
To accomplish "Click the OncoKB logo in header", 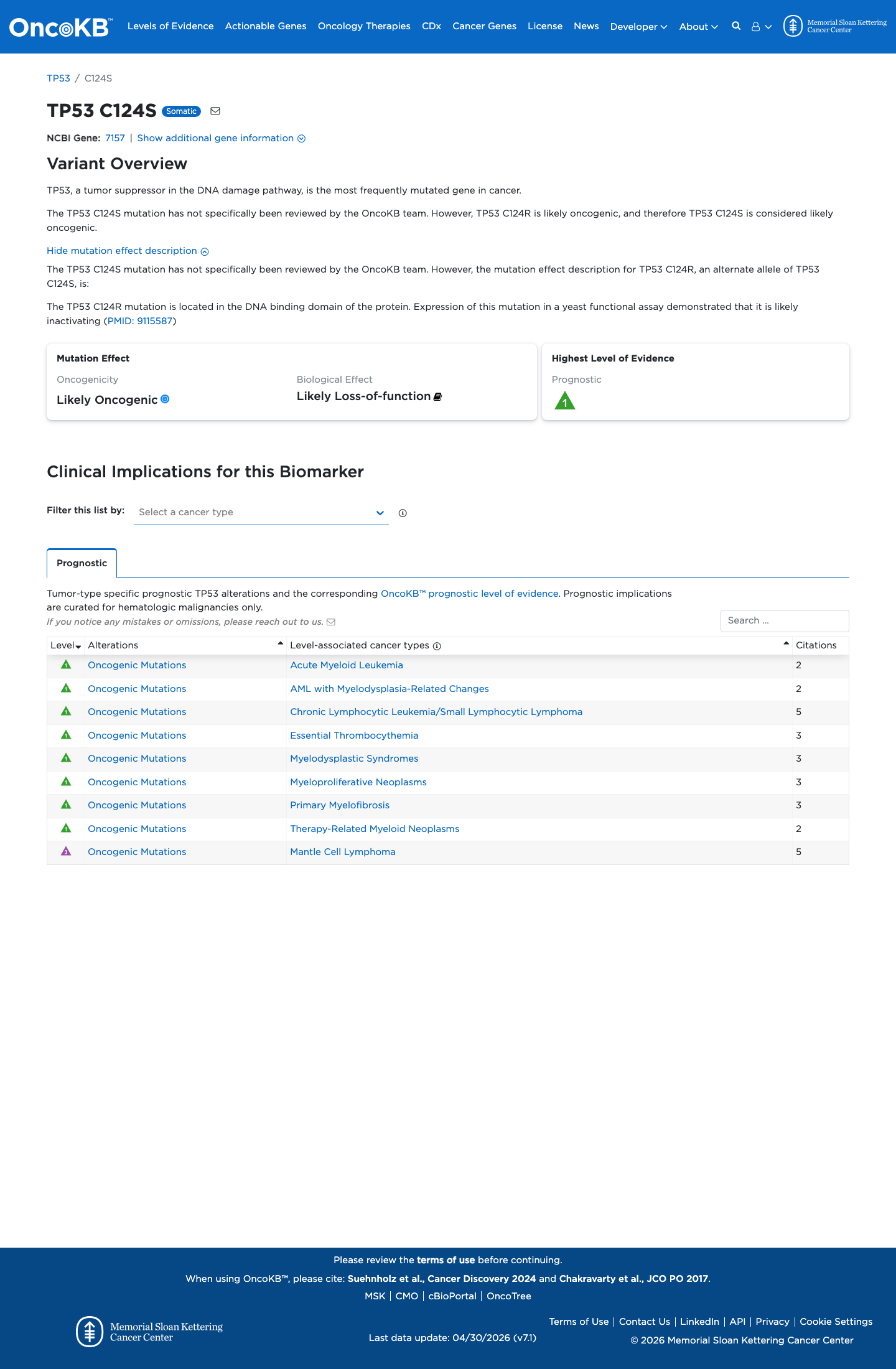I will coord(60,27).
